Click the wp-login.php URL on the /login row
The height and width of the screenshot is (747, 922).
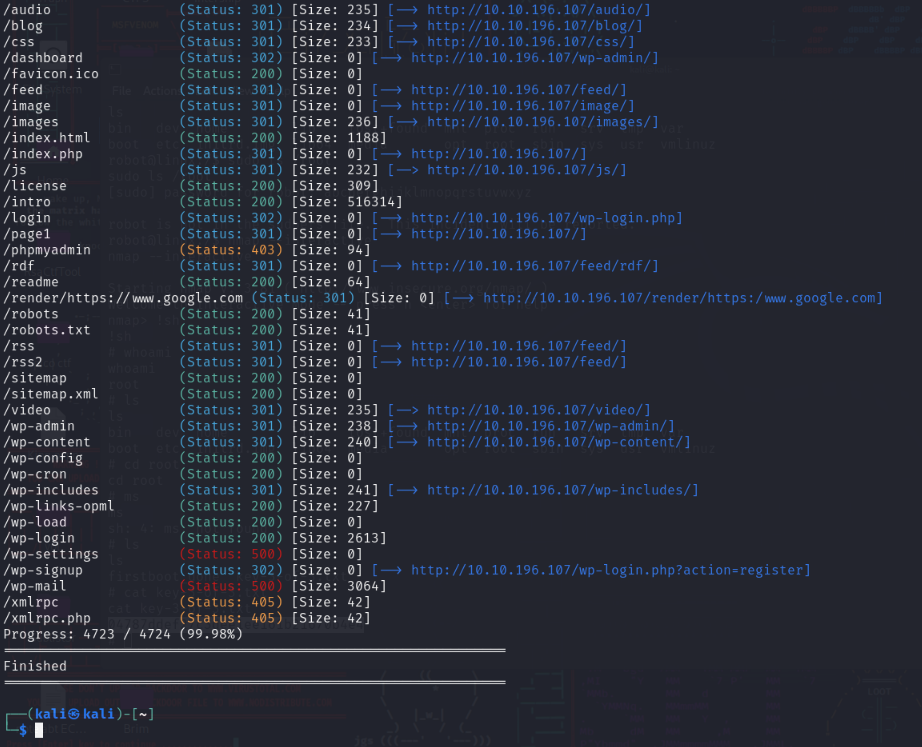point(544,218)
